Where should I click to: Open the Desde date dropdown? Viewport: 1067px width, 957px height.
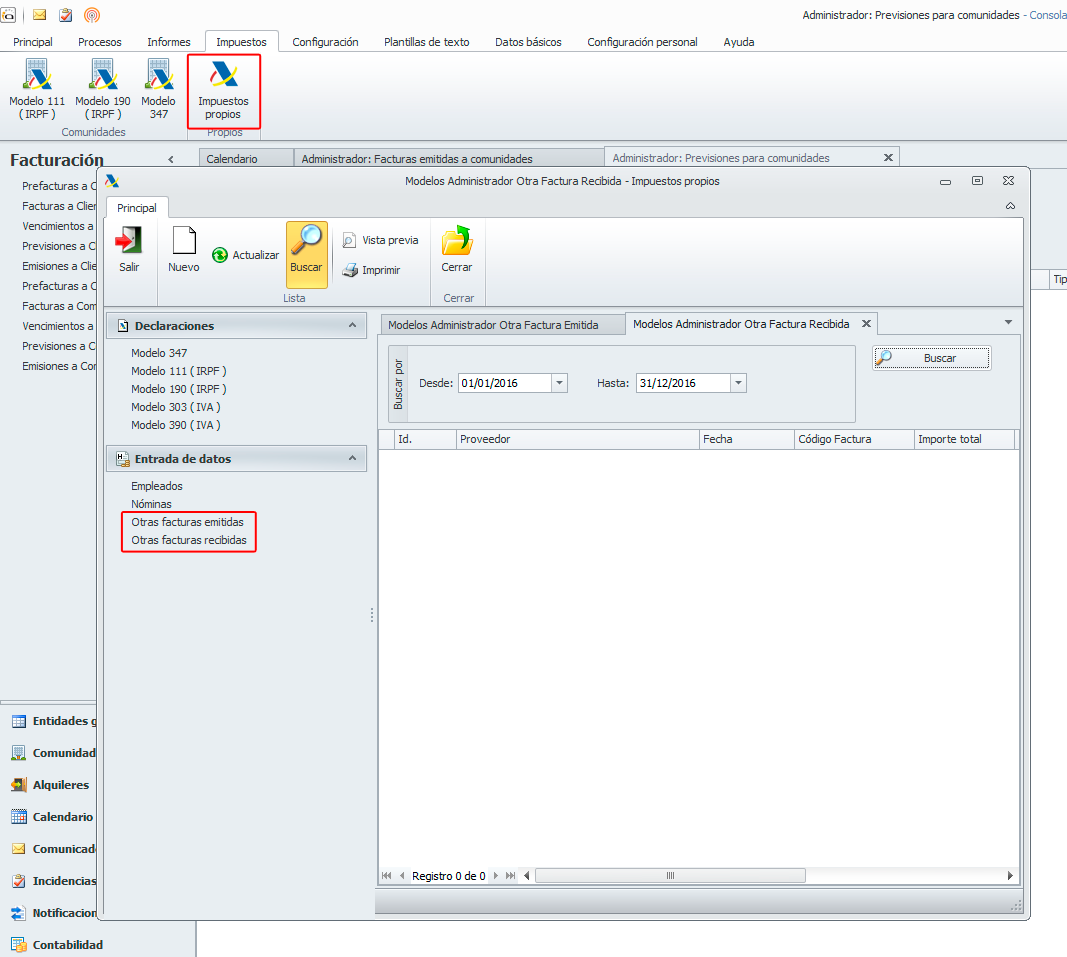click(x=559, y=383)
